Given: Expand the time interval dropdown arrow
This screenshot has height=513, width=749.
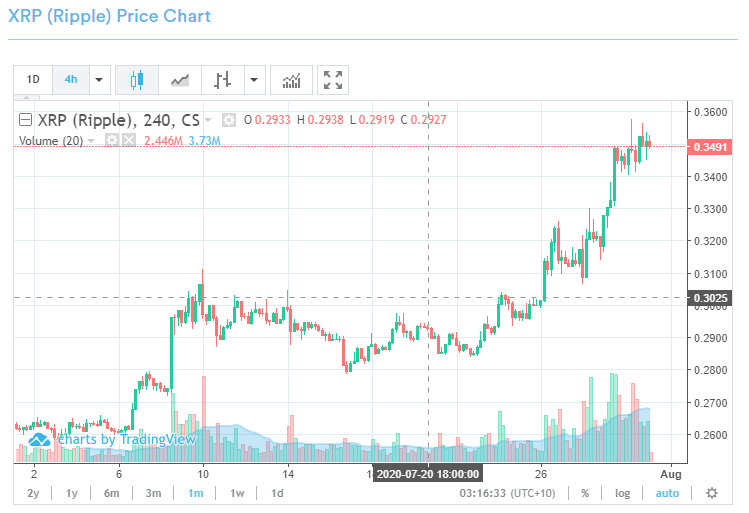Looking at the screenshot, I should pos(99,80).
